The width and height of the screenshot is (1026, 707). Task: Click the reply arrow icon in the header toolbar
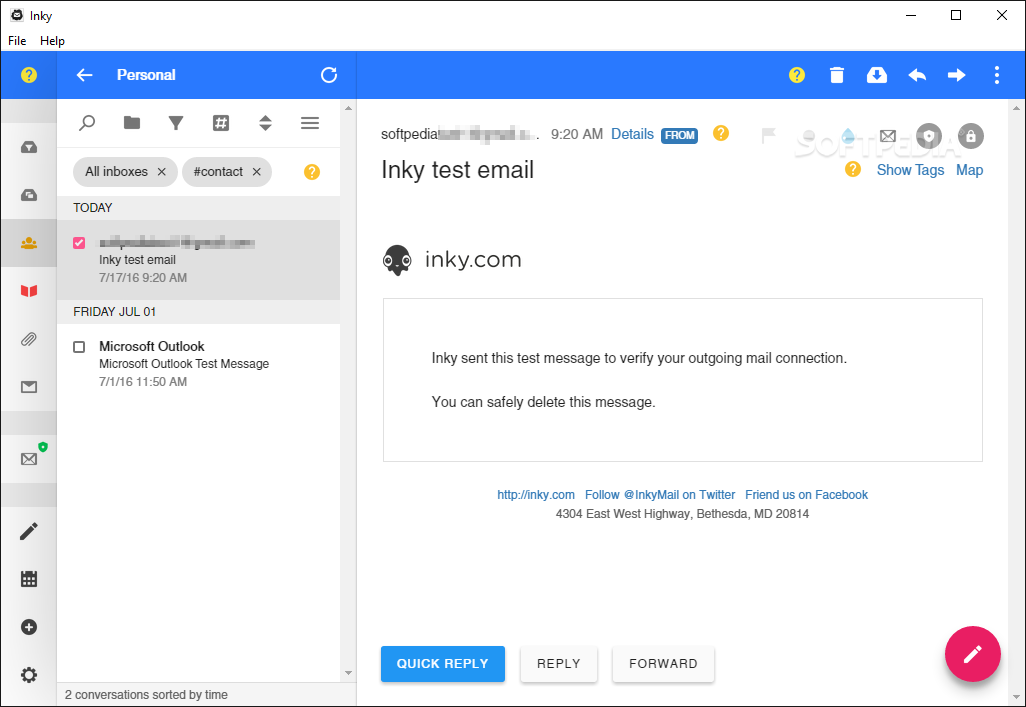[917, 75]
